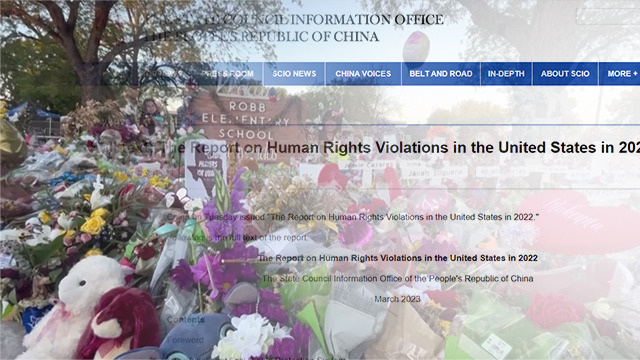This screenshot has width=640, height=360.
Task: Click the bold centered report title in the body
Action: (x=398, y=258)
